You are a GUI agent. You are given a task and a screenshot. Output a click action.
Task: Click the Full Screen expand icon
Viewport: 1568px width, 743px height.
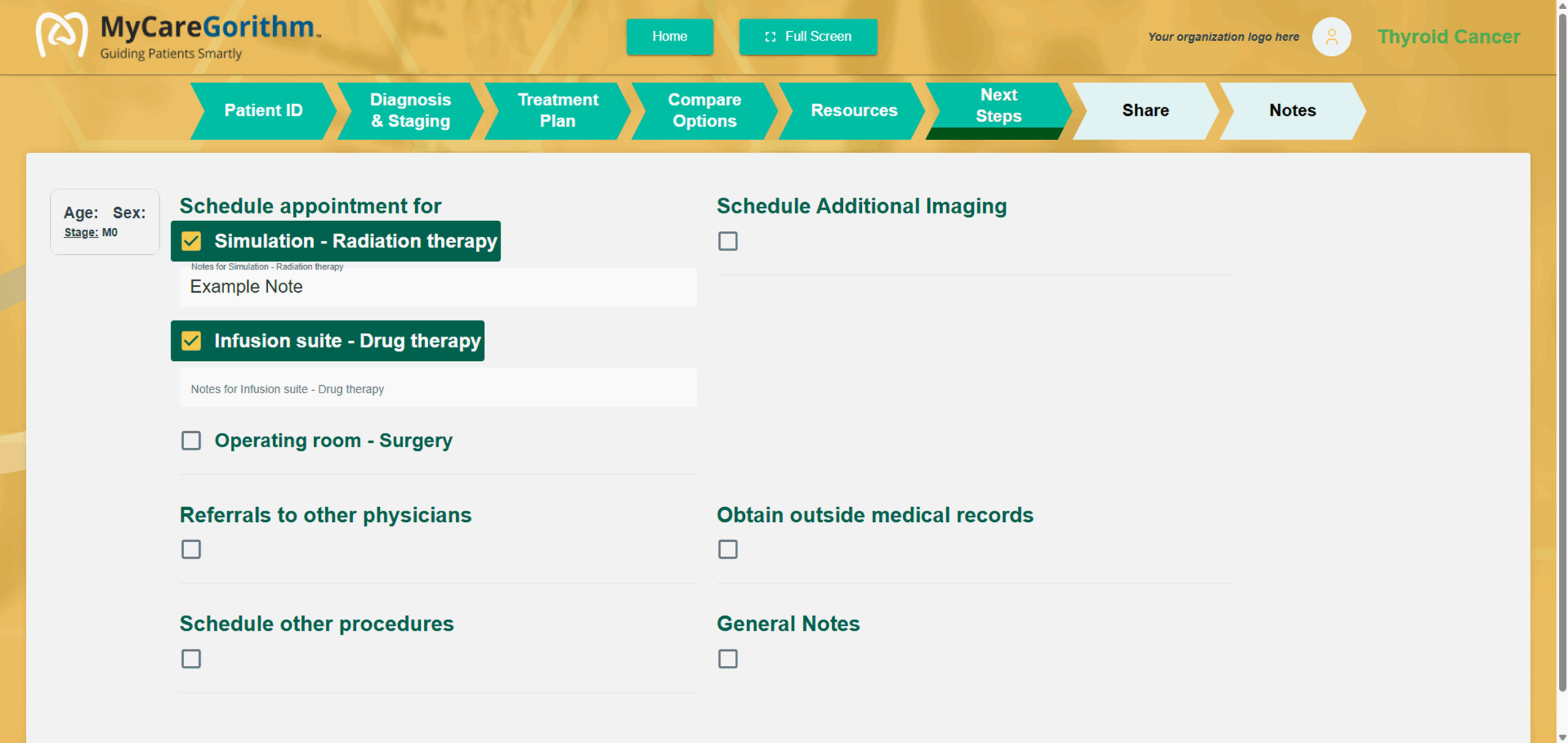(770, 37)
